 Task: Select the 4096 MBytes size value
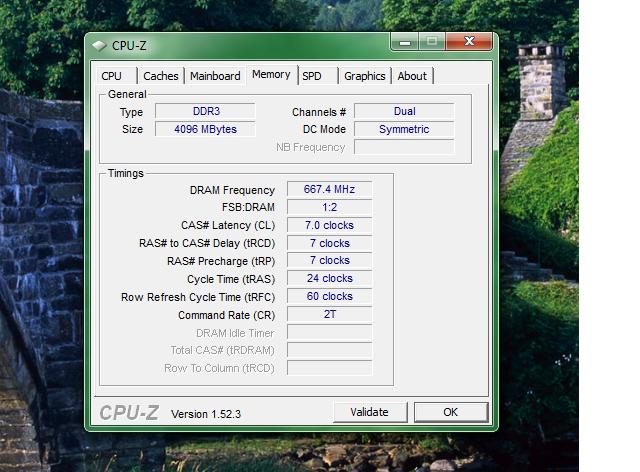click(x=205, y=129)
